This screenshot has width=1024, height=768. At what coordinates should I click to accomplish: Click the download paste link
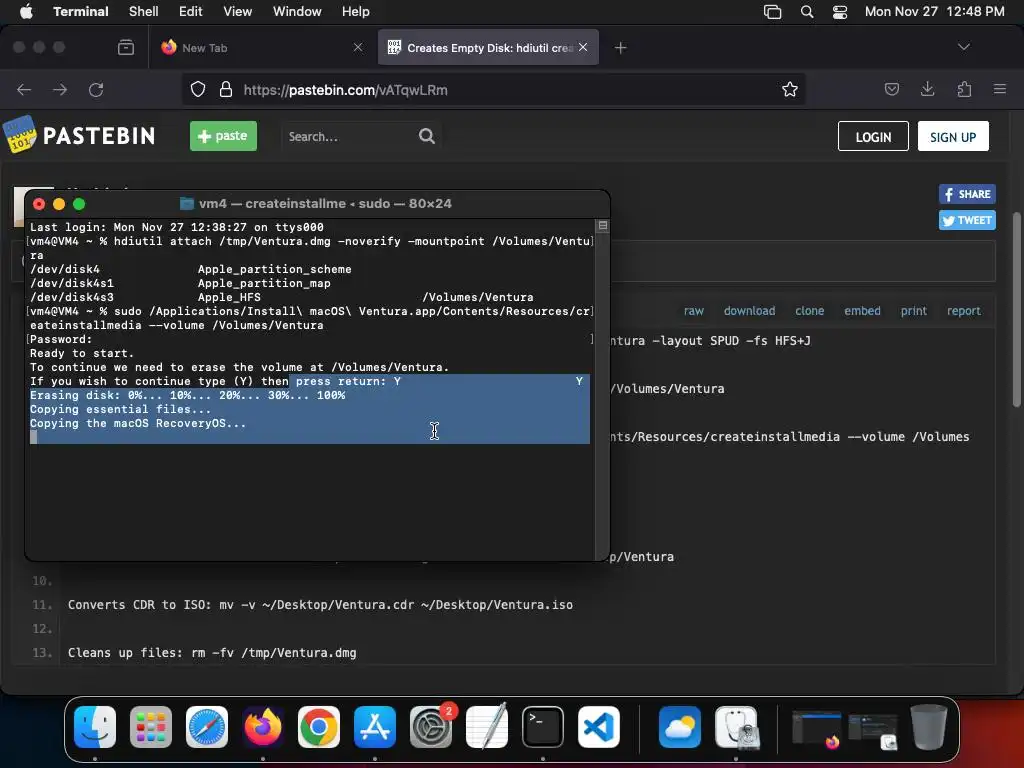coord(749,311)
